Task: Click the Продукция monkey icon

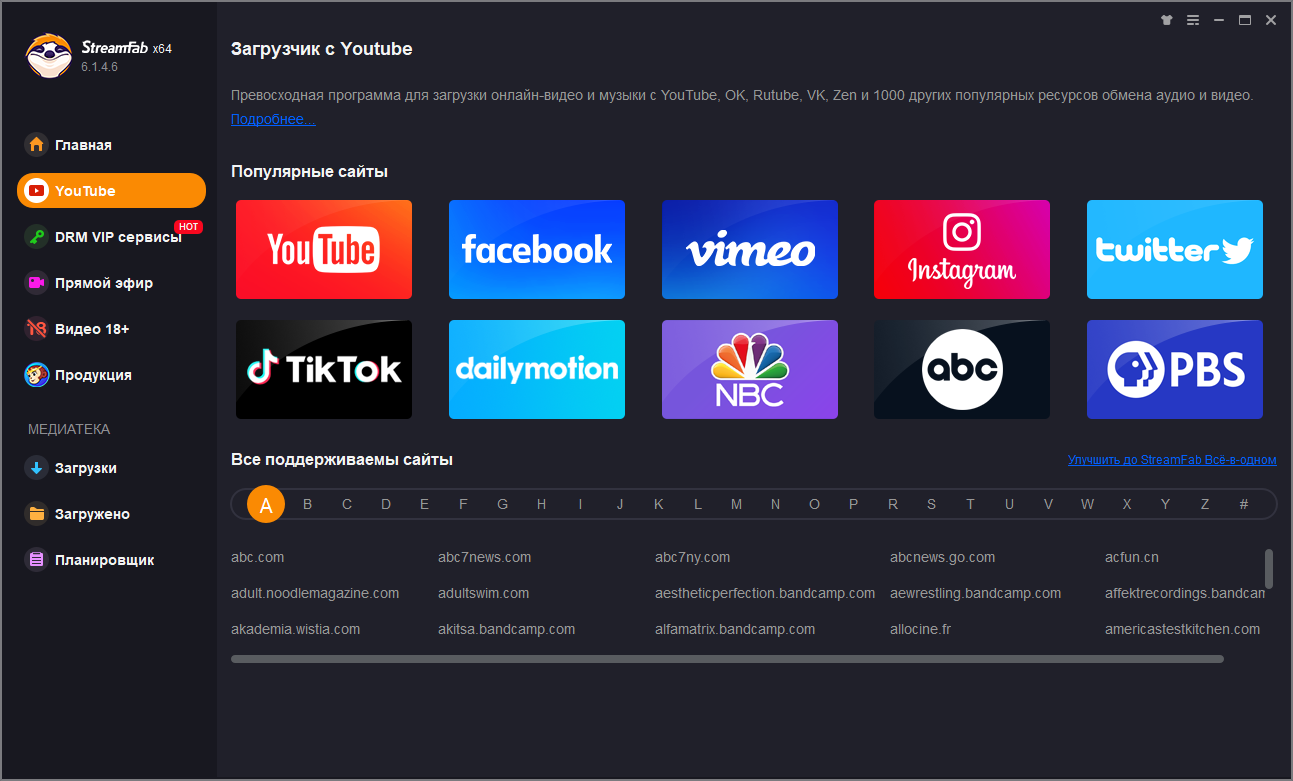Action: click(37, 375)
